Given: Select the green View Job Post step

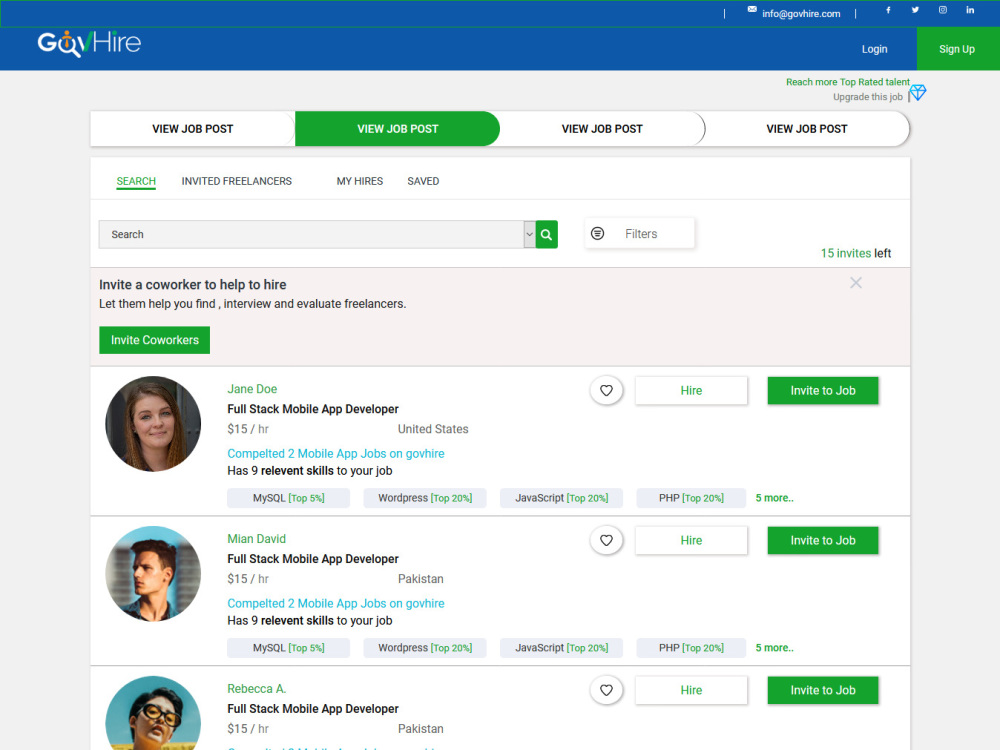Looking at the screenshot, I should pos(397,129).
